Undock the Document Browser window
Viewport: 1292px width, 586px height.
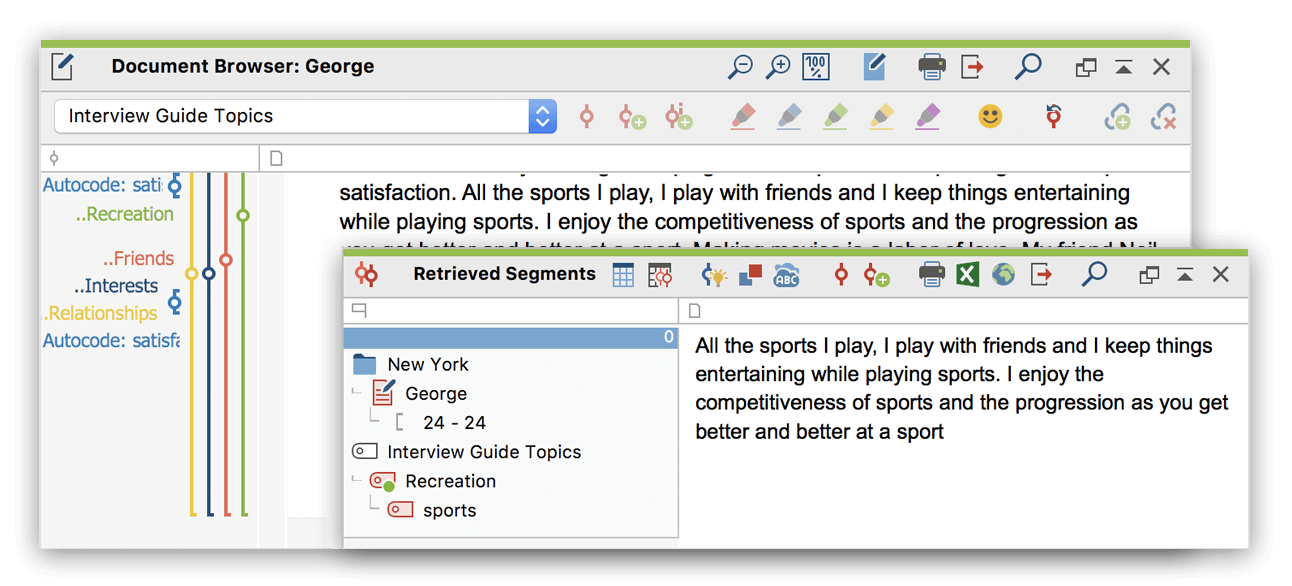tap(1086, 68)
